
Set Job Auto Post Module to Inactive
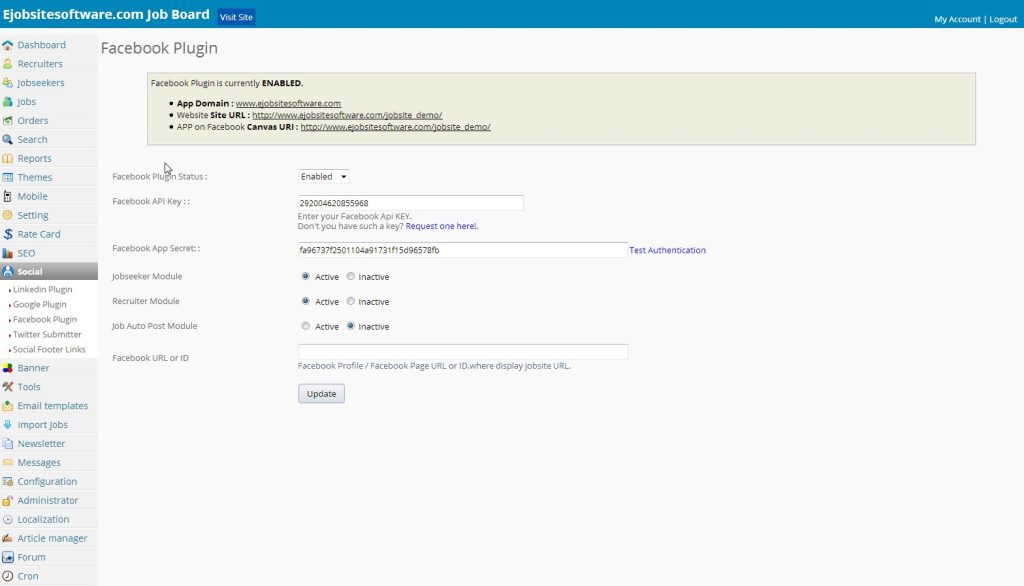pos(351,326)
